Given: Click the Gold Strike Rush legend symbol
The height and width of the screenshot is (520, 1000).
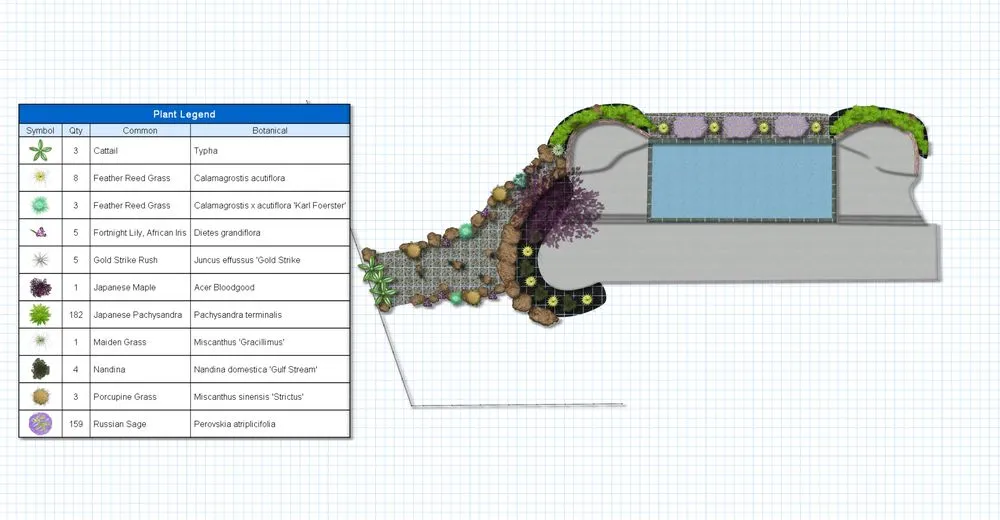Looking at the screenshot, I should point(40,260).
